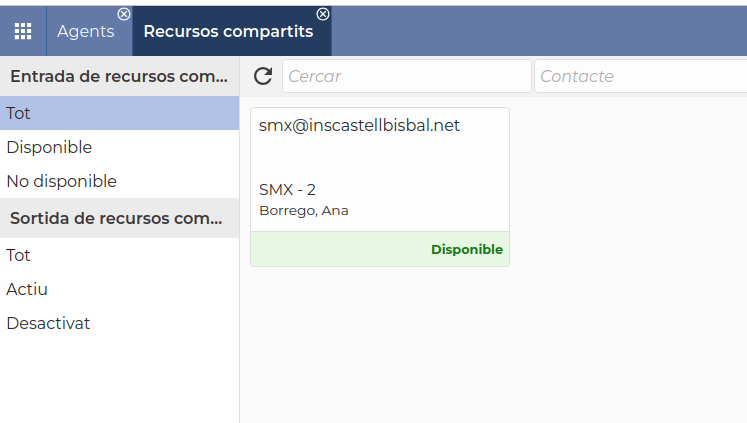The height and width of the screenshot is (423, 747).
Task: Click the Borrego, Ana contact name
Action: click(304, 211)
